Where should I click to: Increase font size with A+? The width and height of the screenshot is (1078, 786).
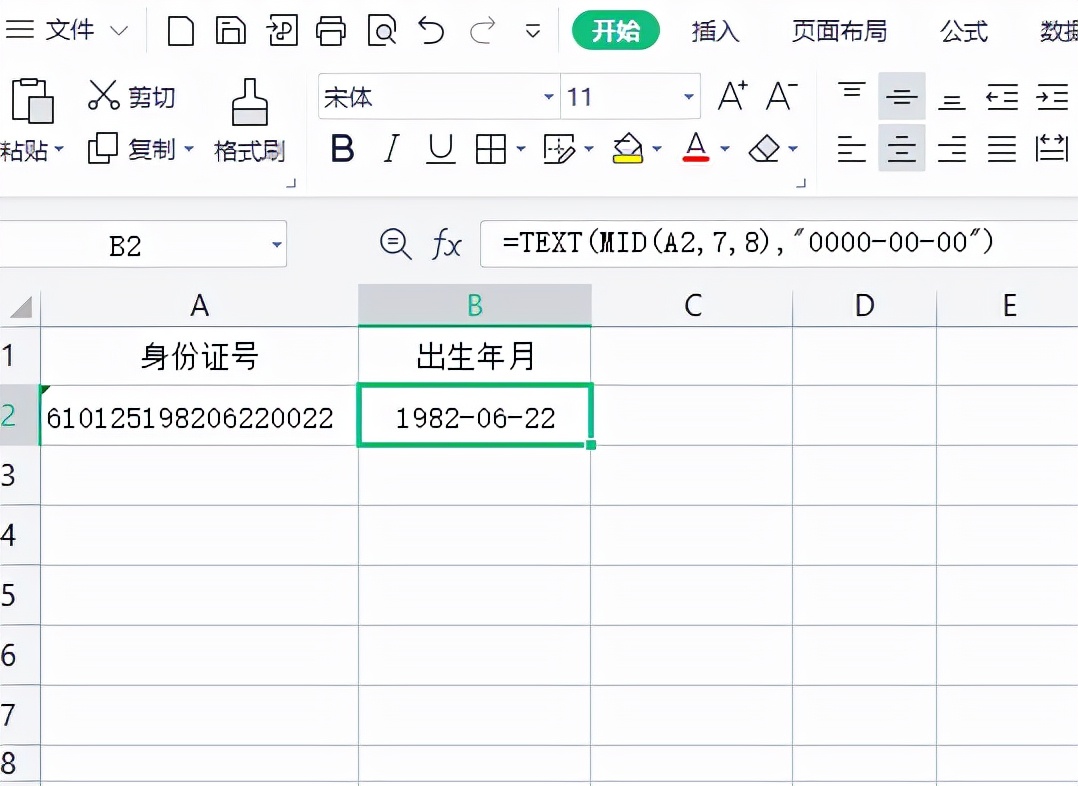click(732, 96)
